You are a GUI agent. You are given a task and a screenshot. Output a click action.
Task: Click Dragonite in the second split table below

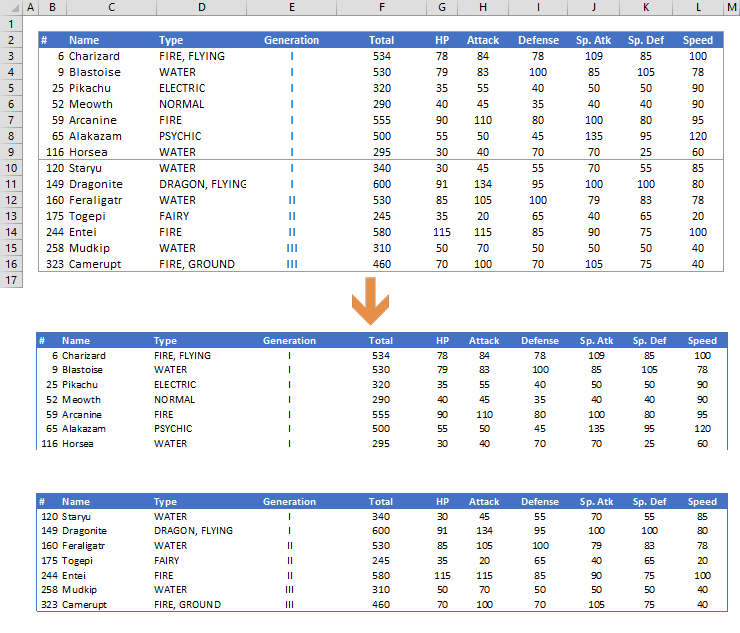point(84,531)
